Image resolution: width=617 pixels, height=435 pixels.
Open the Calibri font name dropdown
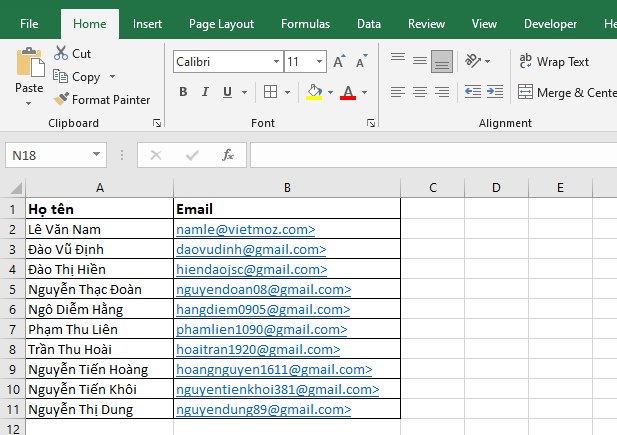pyautogui.click(x=276, y=62)
